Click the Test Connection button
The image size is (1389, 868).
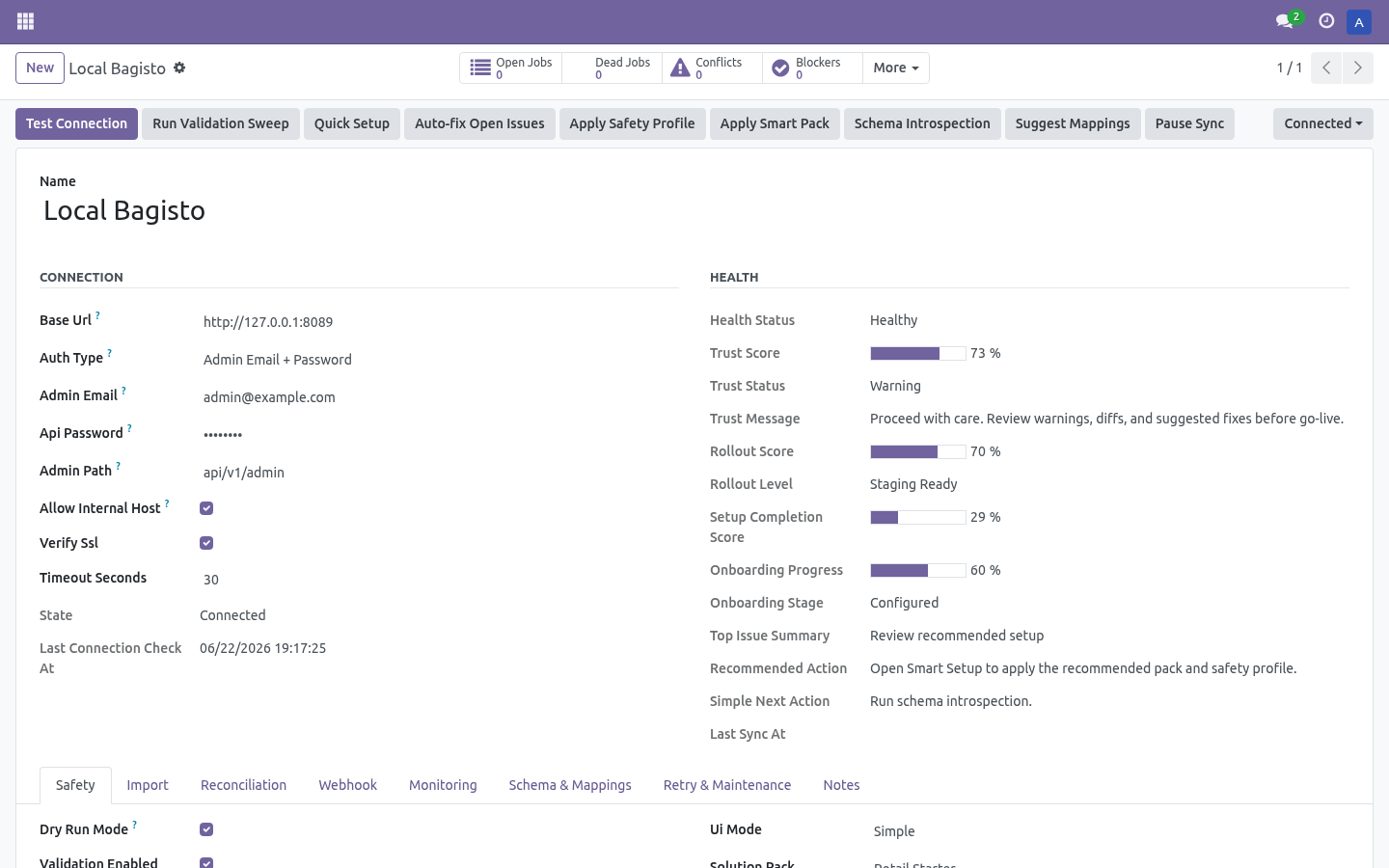pyautogui.click(x=76, y=123)
